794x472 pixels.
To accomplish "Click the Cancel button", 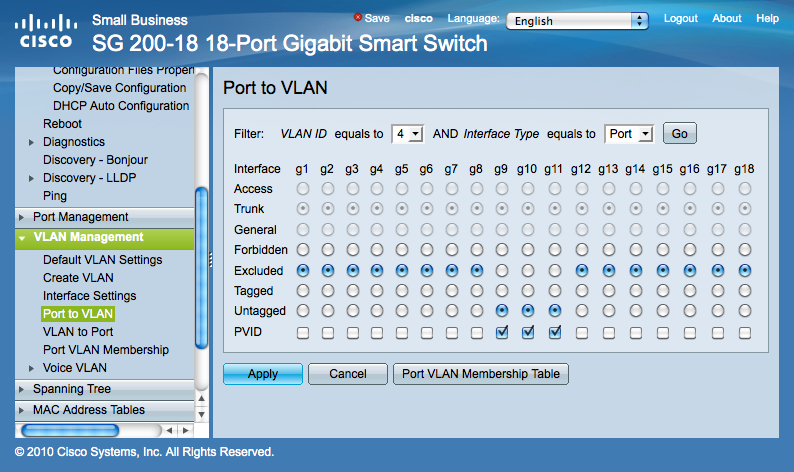I will (x=348, y=374).
